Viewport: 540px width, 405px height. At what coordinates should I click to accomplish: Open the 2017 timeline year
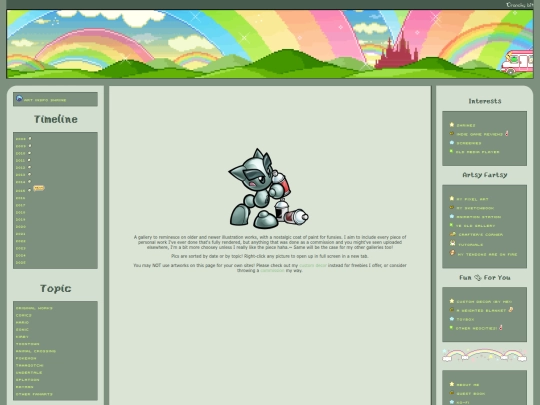click(21, 205)
